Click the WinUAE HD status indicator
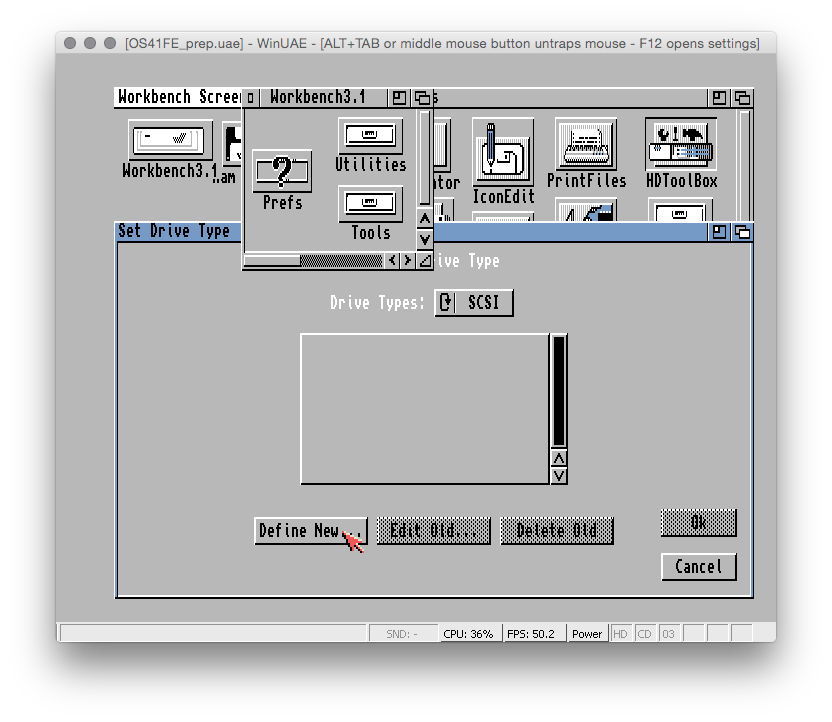The height and width of the screenshot is (722, 832). tap(620, 634)
